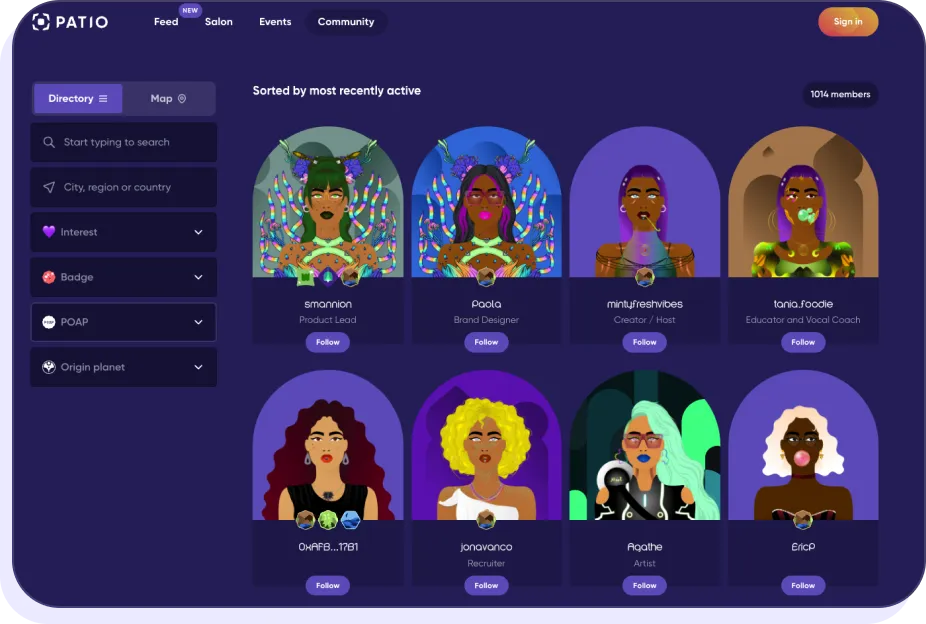Open Paola's avatar thumbnail
Screen dimensions: 926x624
click(486, 201)
